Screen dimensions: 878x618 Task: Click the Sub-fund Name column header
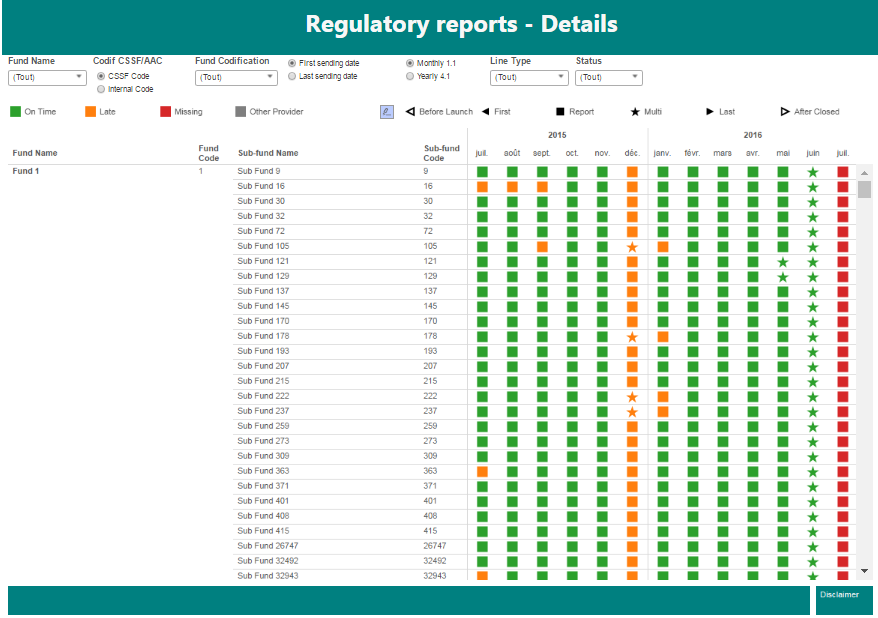267,153
